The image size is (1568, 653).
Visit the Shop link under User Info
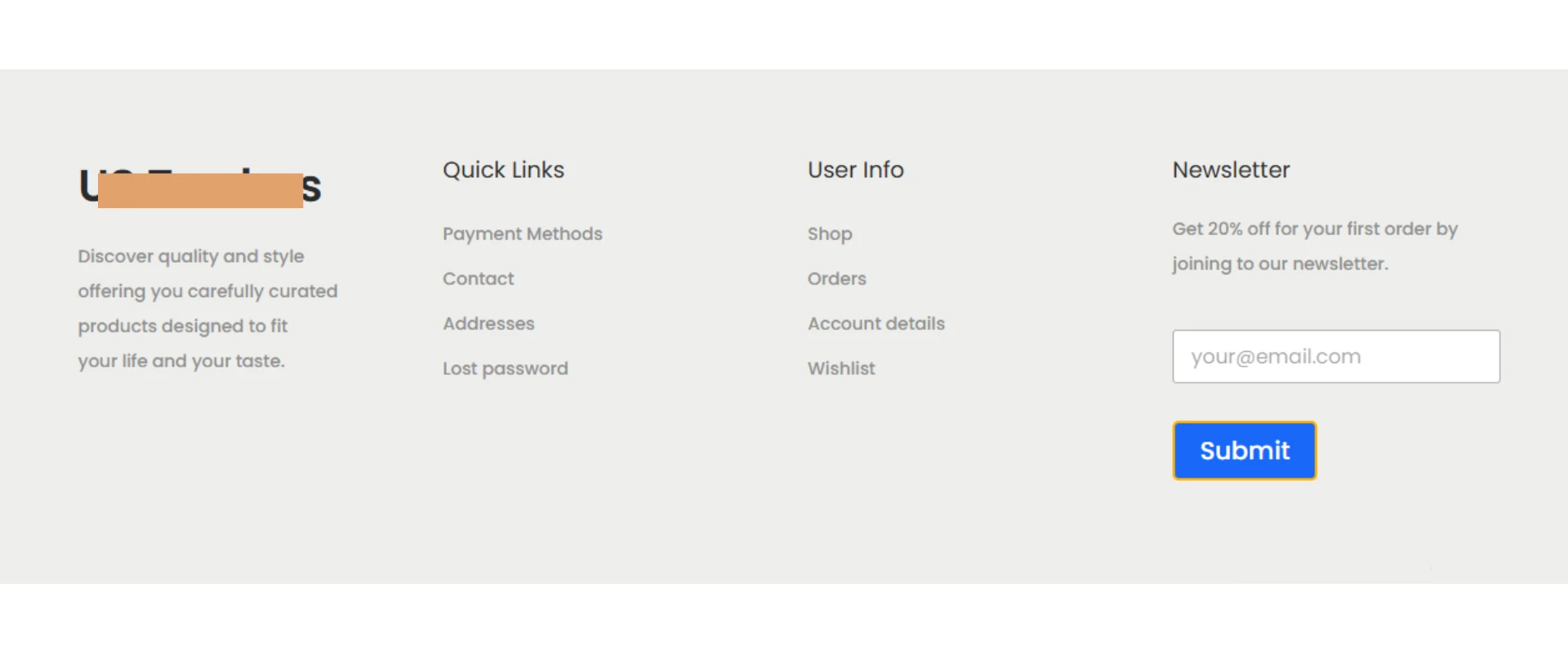[x=829, y=234]
